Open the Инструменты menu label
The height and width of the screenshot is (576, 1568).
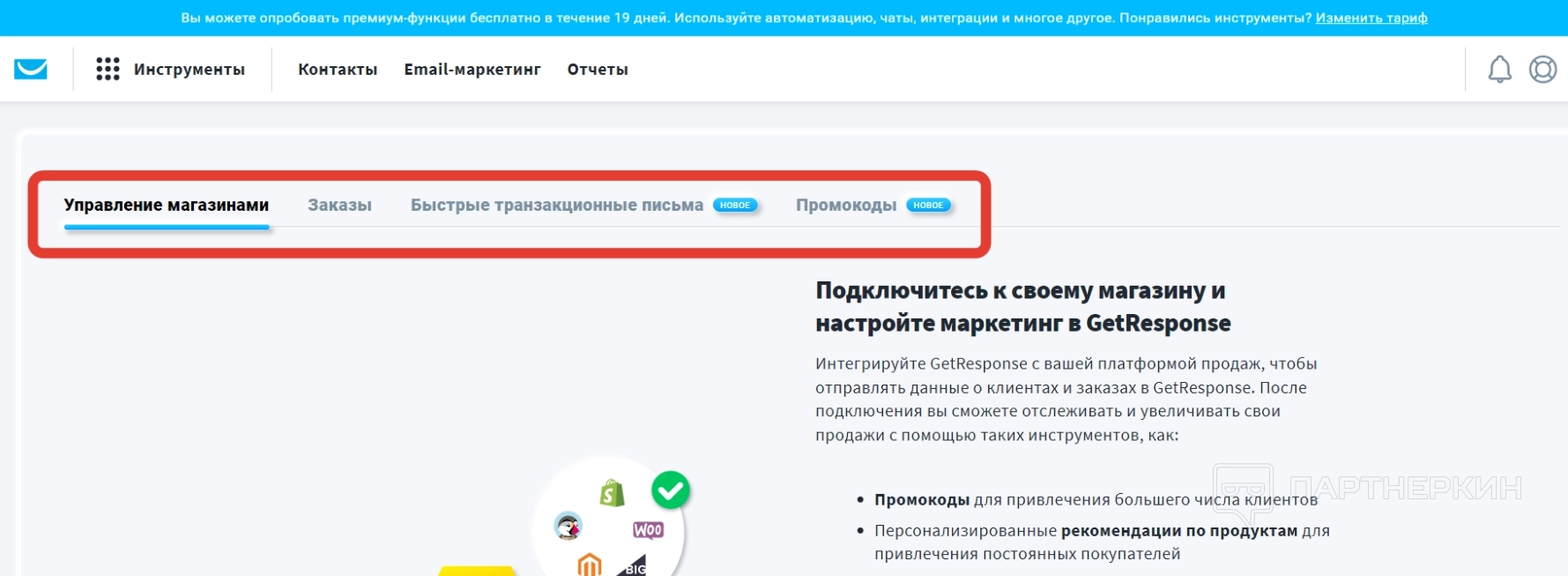tap(189, 70)
